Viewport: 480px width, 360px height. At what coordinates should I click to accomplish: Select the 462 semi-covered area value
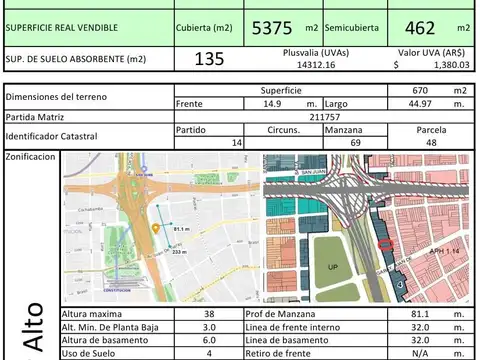tap(420, 28)
